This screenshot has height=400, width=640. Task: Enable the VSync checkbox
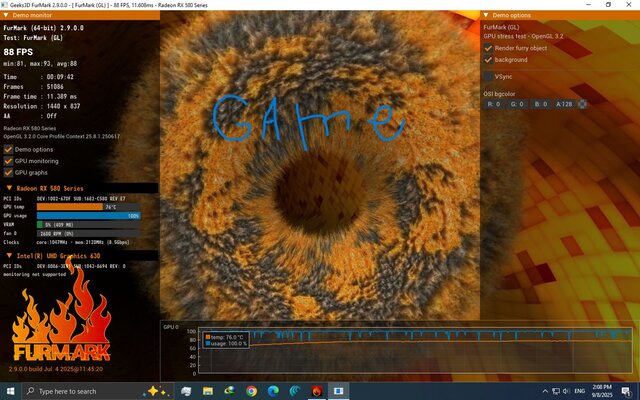click(x=488, y=76)
